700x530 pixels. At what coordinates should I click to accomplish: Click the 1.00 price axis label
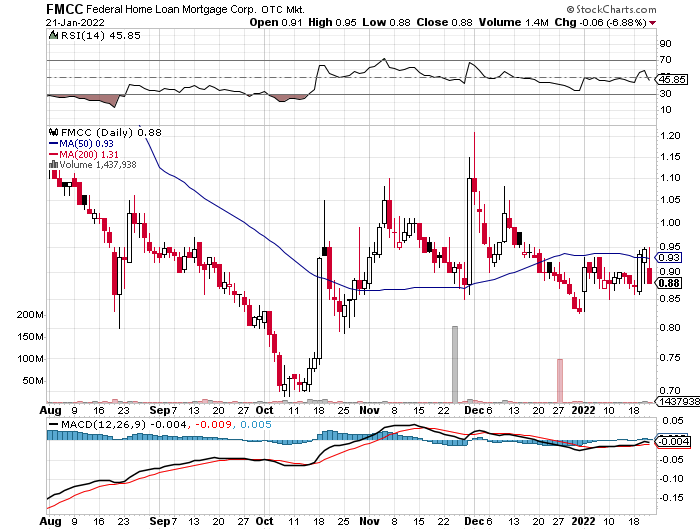(x=670, y=222)
